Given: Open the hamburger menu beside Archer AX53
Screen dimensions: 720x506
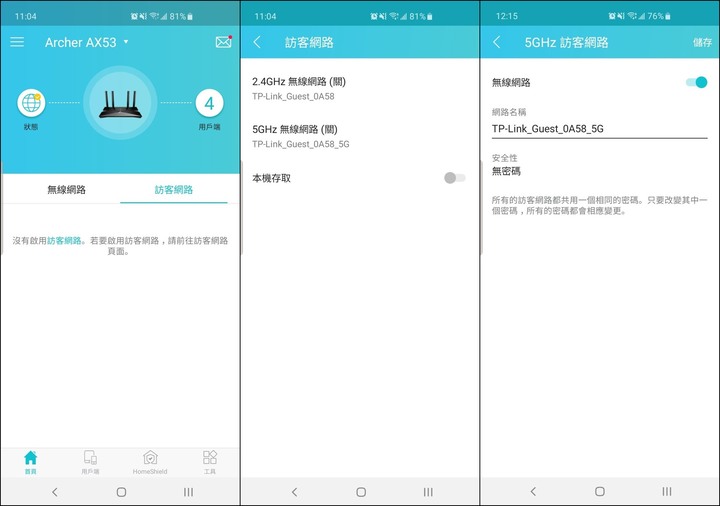Looking at the screenshot, I should [17, 42].
